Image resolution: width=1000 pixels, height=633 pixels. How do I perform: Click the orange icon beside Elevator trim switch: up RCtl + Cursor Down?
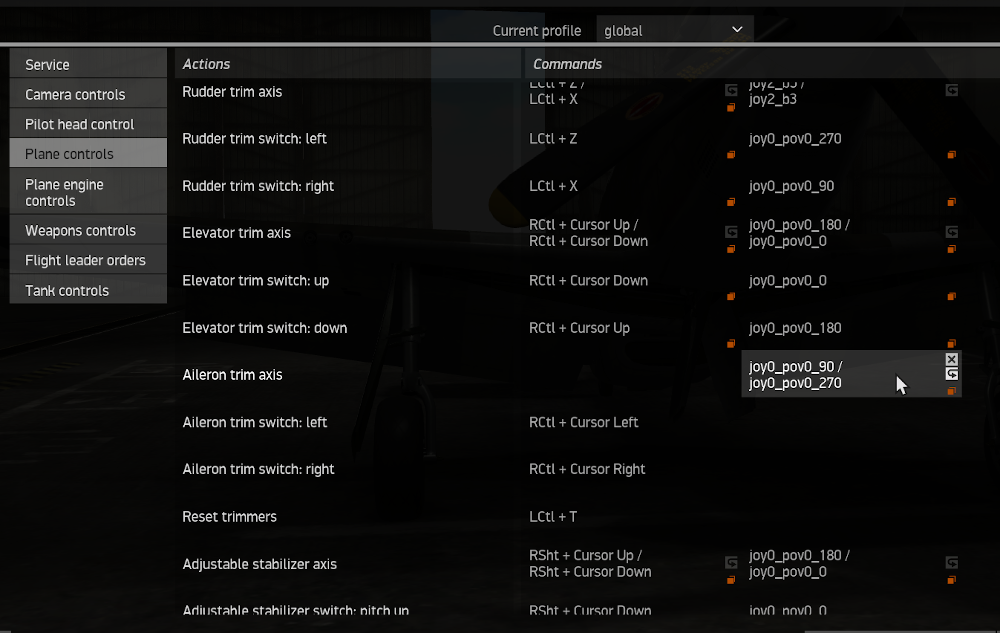click(731, 296)
